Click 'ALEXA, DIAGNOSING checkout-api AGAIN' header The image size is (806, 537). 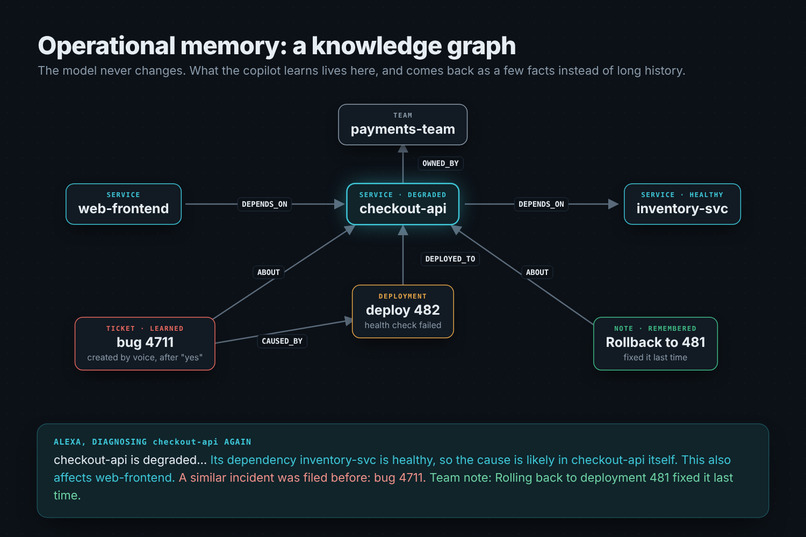click(x=152, y=441)
